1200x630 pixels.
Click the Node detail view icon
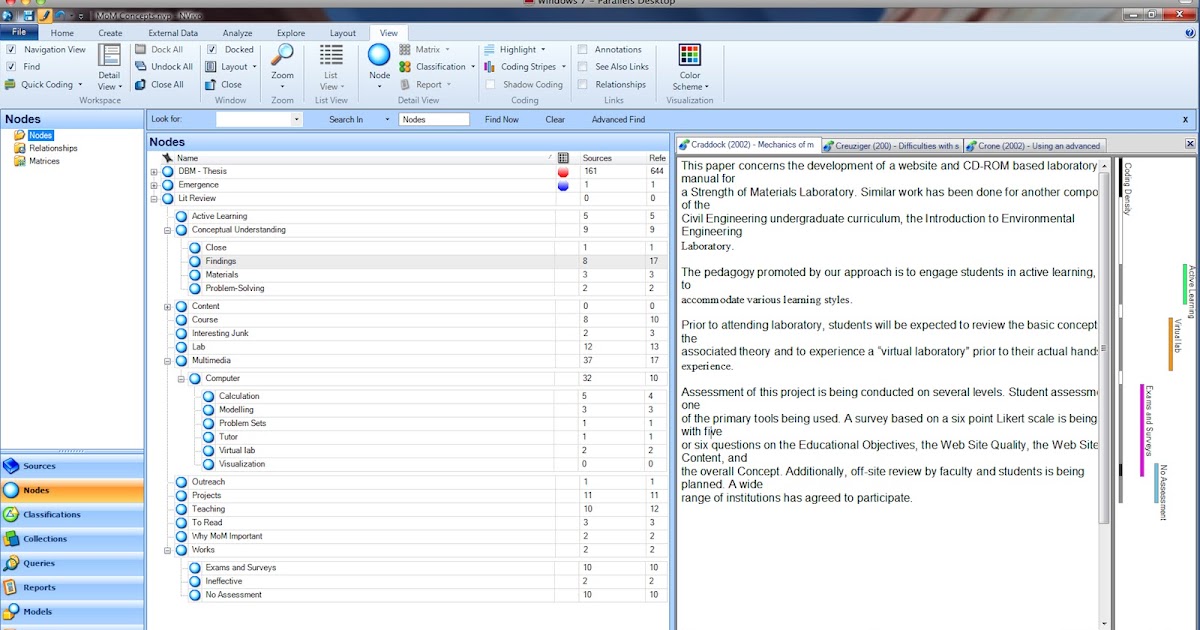(379, 55)
